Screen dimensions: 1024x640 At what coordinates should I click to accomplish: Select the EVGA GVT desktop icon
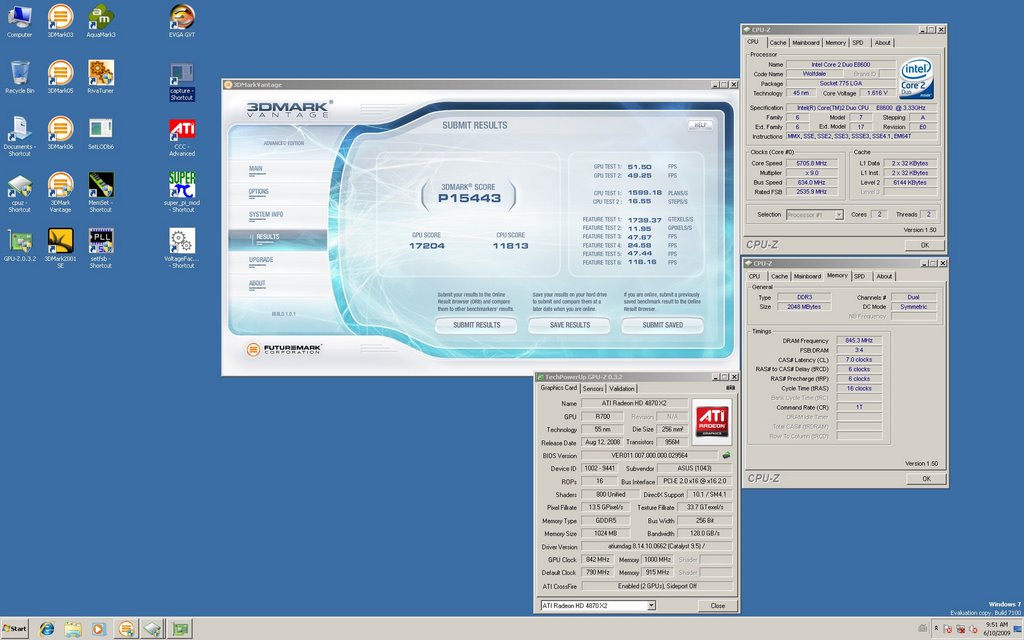[x=182, y=20]
